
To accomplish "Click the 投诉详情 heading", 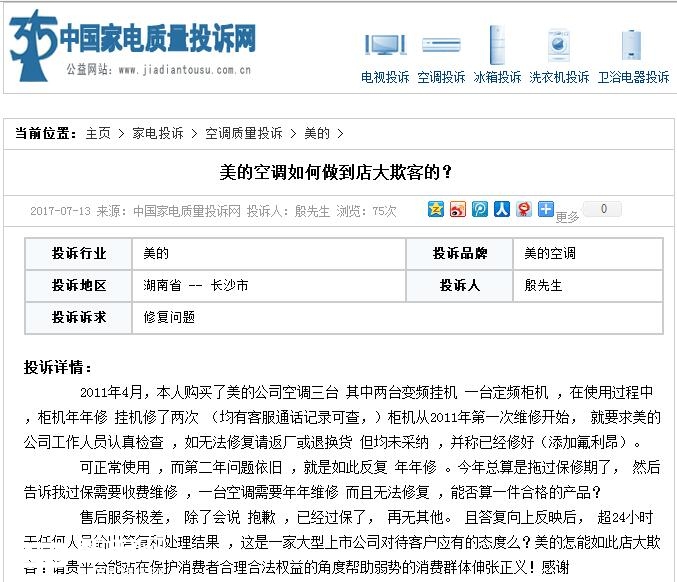I will tap(57, 368).
